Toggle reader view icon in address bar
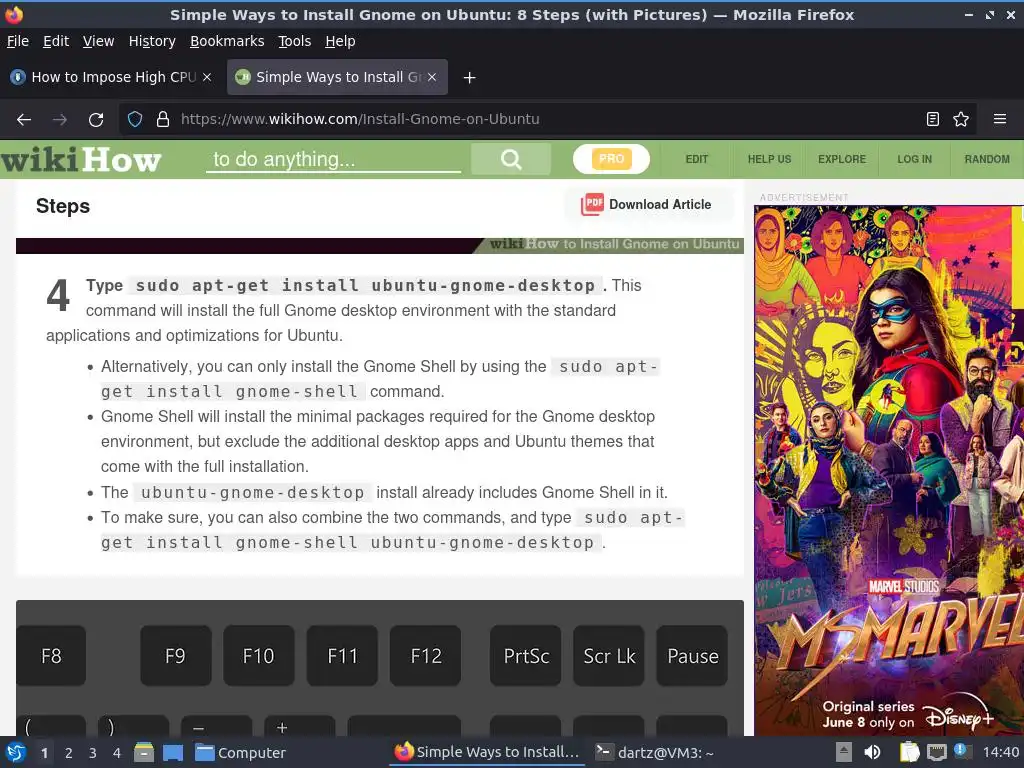1024x768 pixels. click(933, 119)
